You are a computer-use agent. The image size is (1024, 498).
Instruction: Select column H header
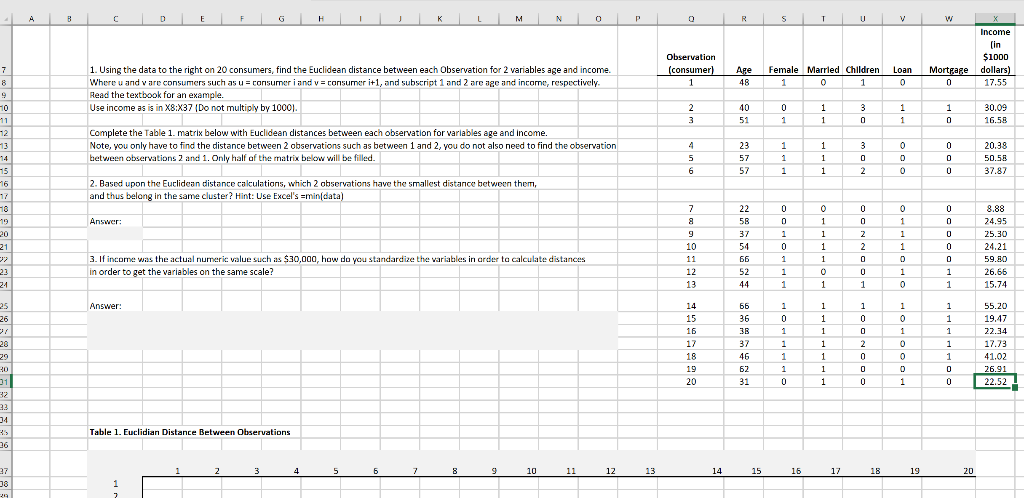click(321, 20)
